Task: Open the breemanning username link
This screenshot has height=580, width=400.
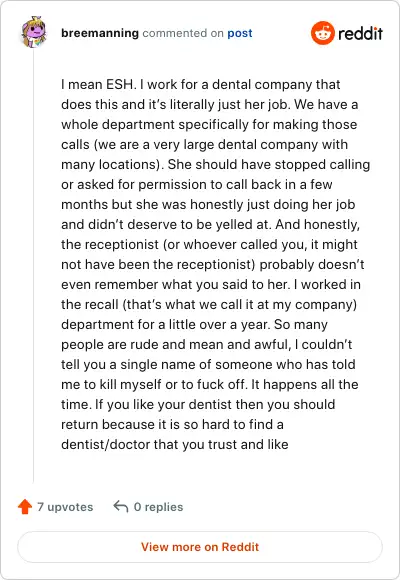Action: (100, 33)
